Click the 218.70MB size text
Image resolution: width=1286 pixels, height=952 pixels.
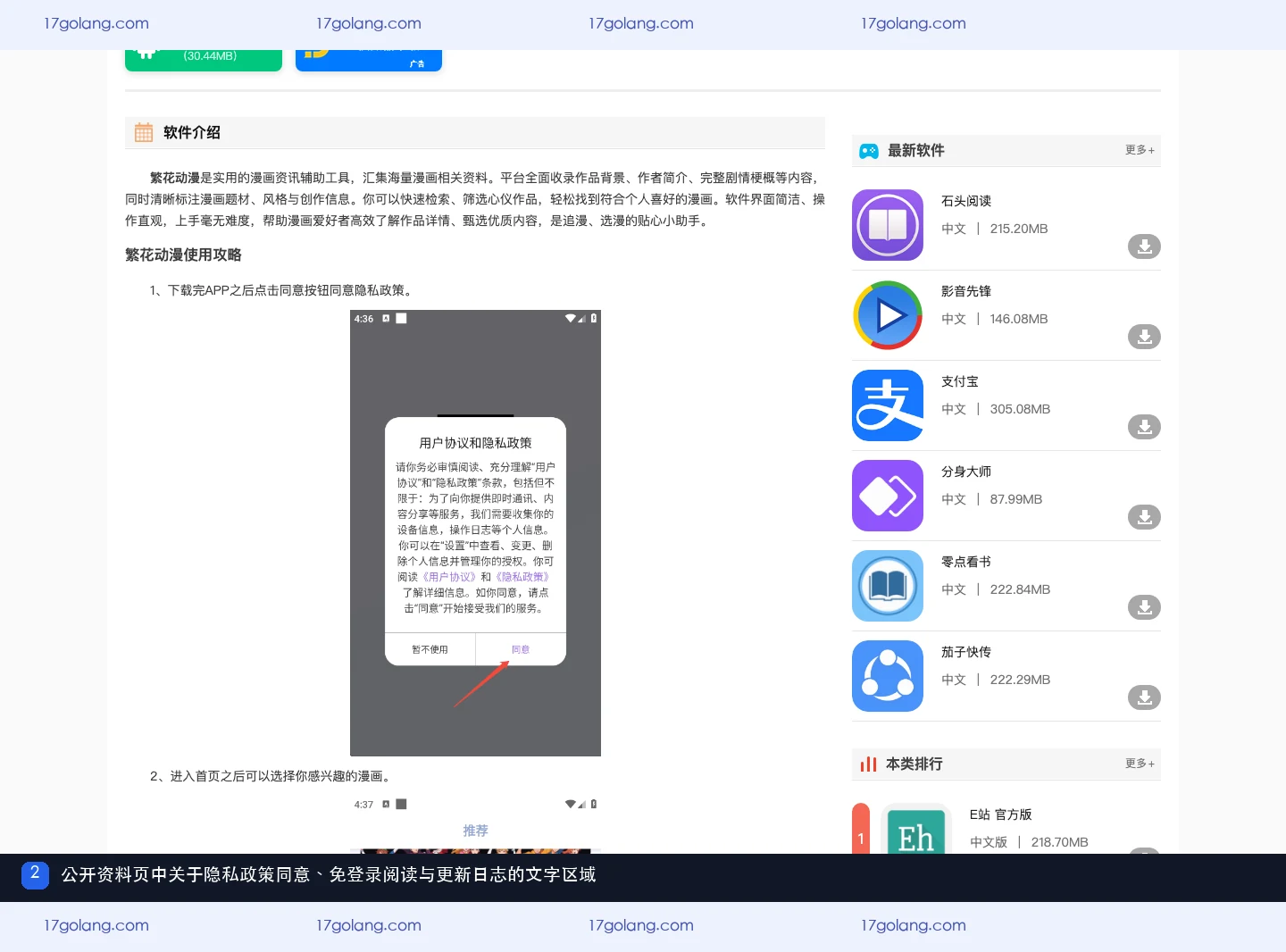tap(1060, 842)
